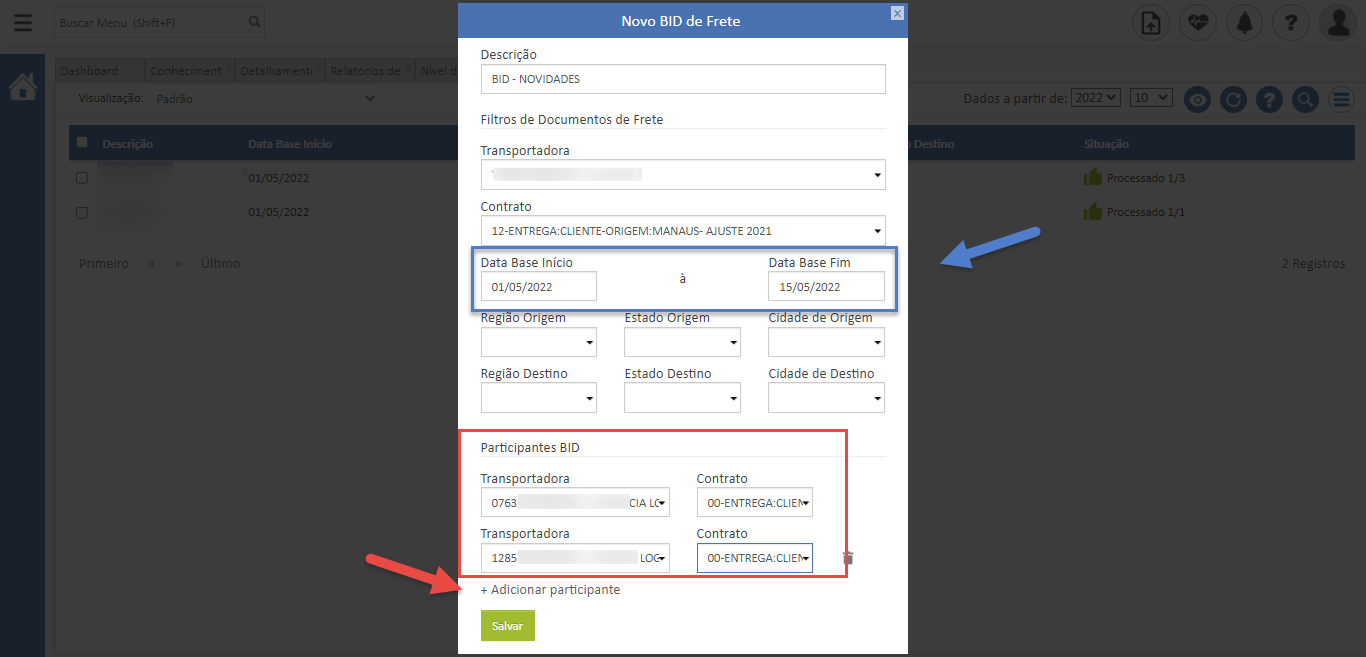1366x657 pixels.
Task: Switch to the Dashboard tab
Action: point(89,71)
